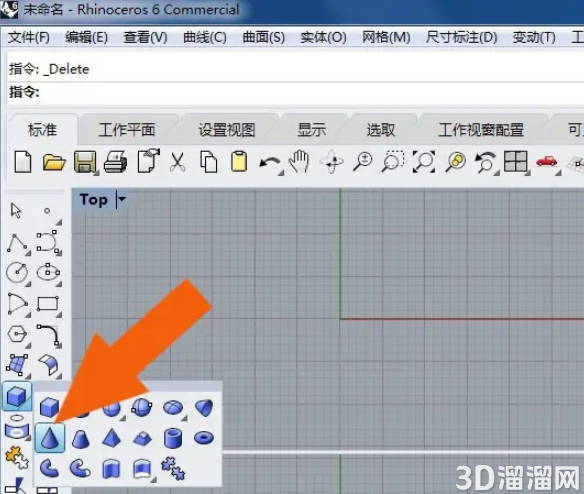Click the Zoom Extents icon
This screenshot has width=584, height=494.
point(424,162)
